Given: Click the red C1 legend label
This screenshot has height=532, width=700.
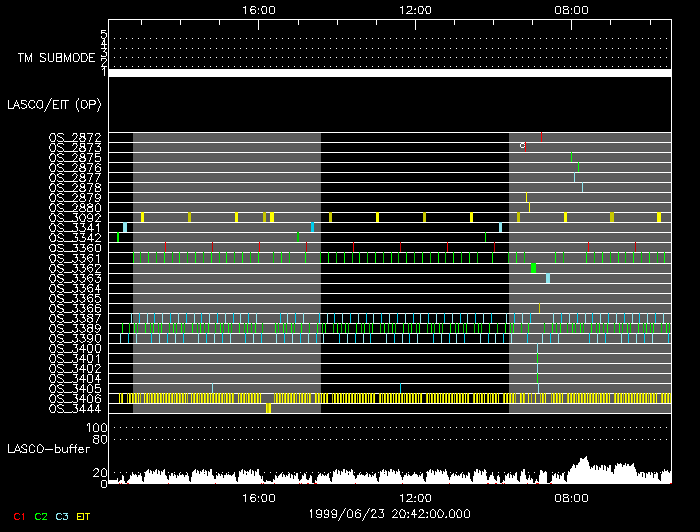Looking at the screenshot, I should point(15,516).
